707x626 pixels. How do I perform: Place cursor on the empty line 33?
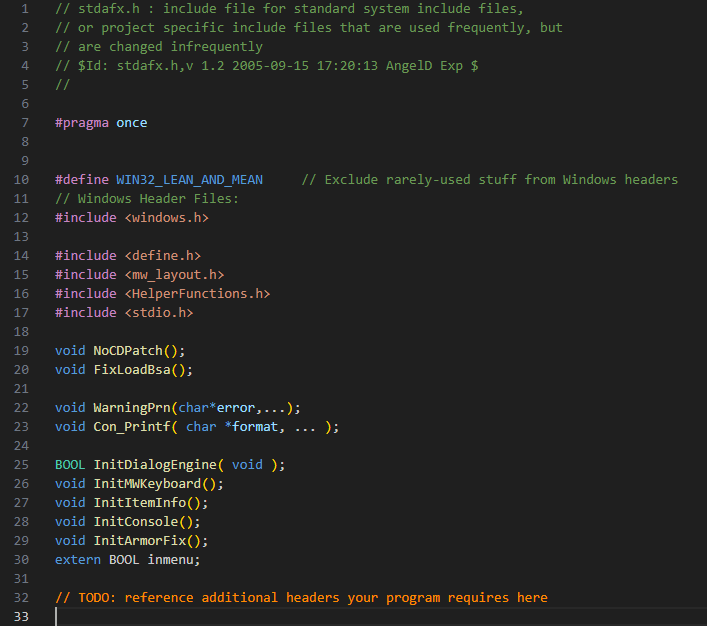point(300,616)
